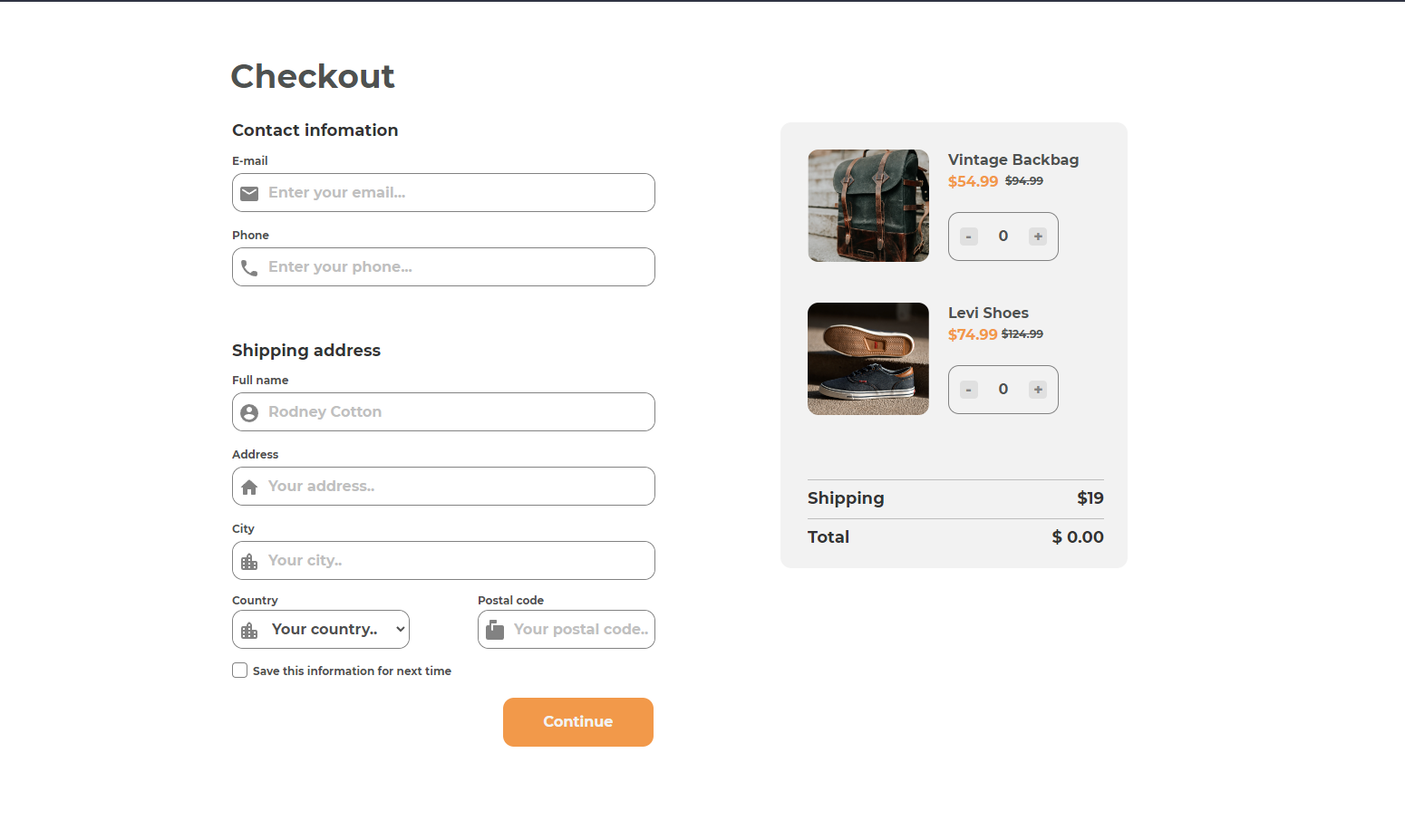The width and height of the screenshot is (1405, 840).
Task: Click the Continue button
Action: [577, 721]
